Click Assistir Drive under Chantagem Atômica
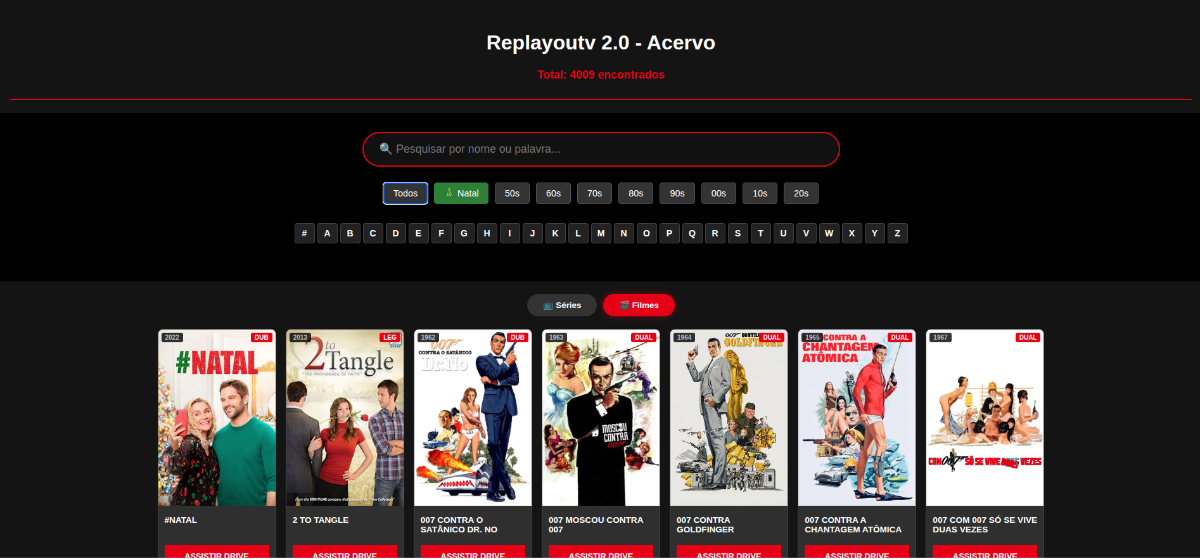Screen dimensions: 1200x559 (857, 553)
